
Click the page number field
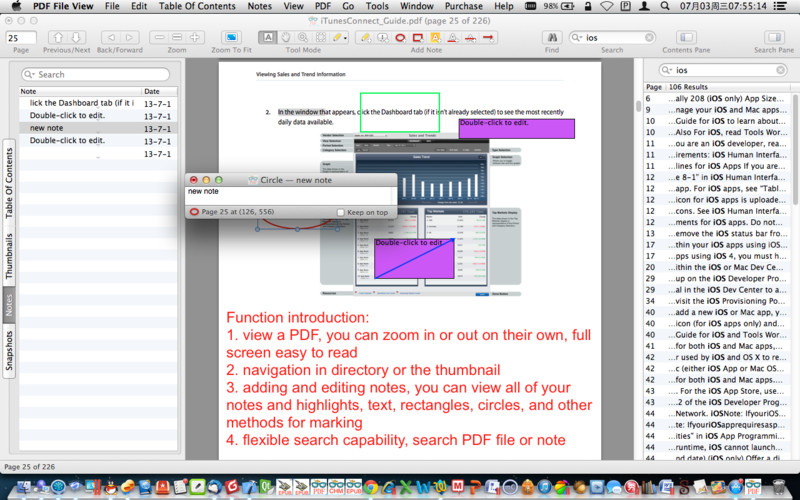pyautogui.click(x=21, y=38)
